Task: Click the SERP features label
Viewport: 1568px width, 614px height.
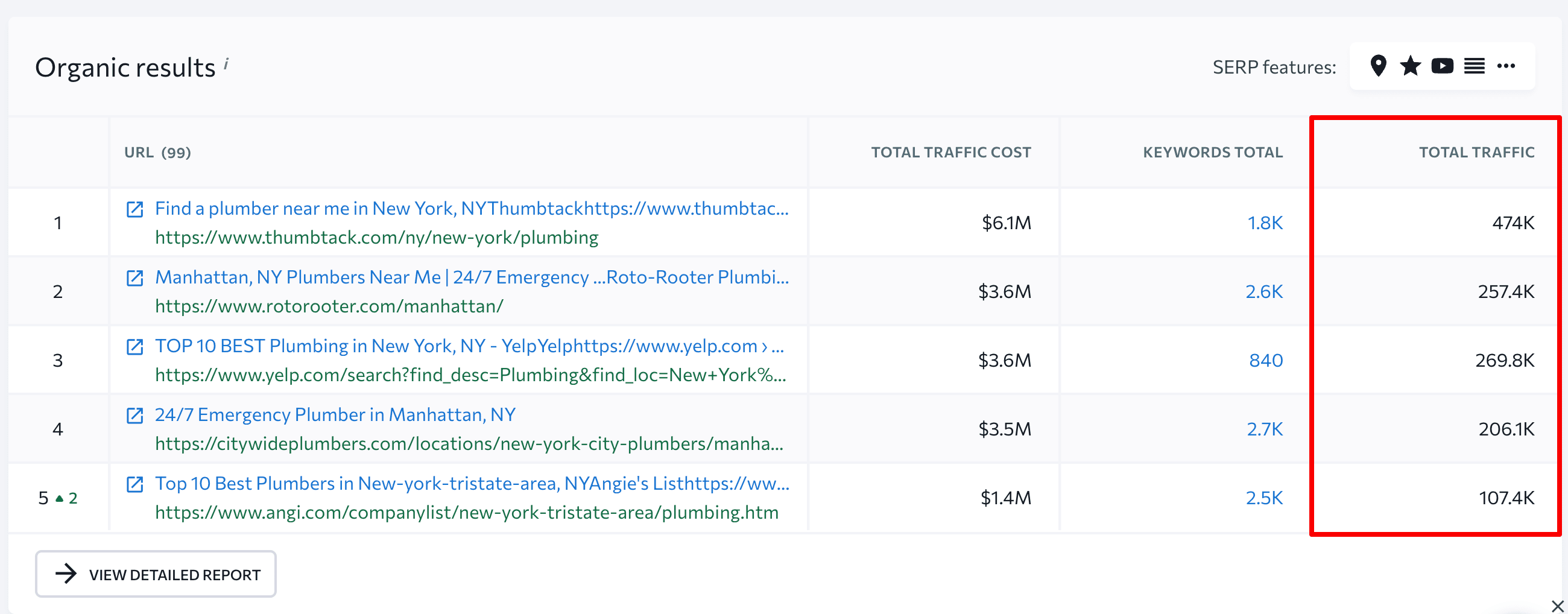Action: click(1274, 67)
